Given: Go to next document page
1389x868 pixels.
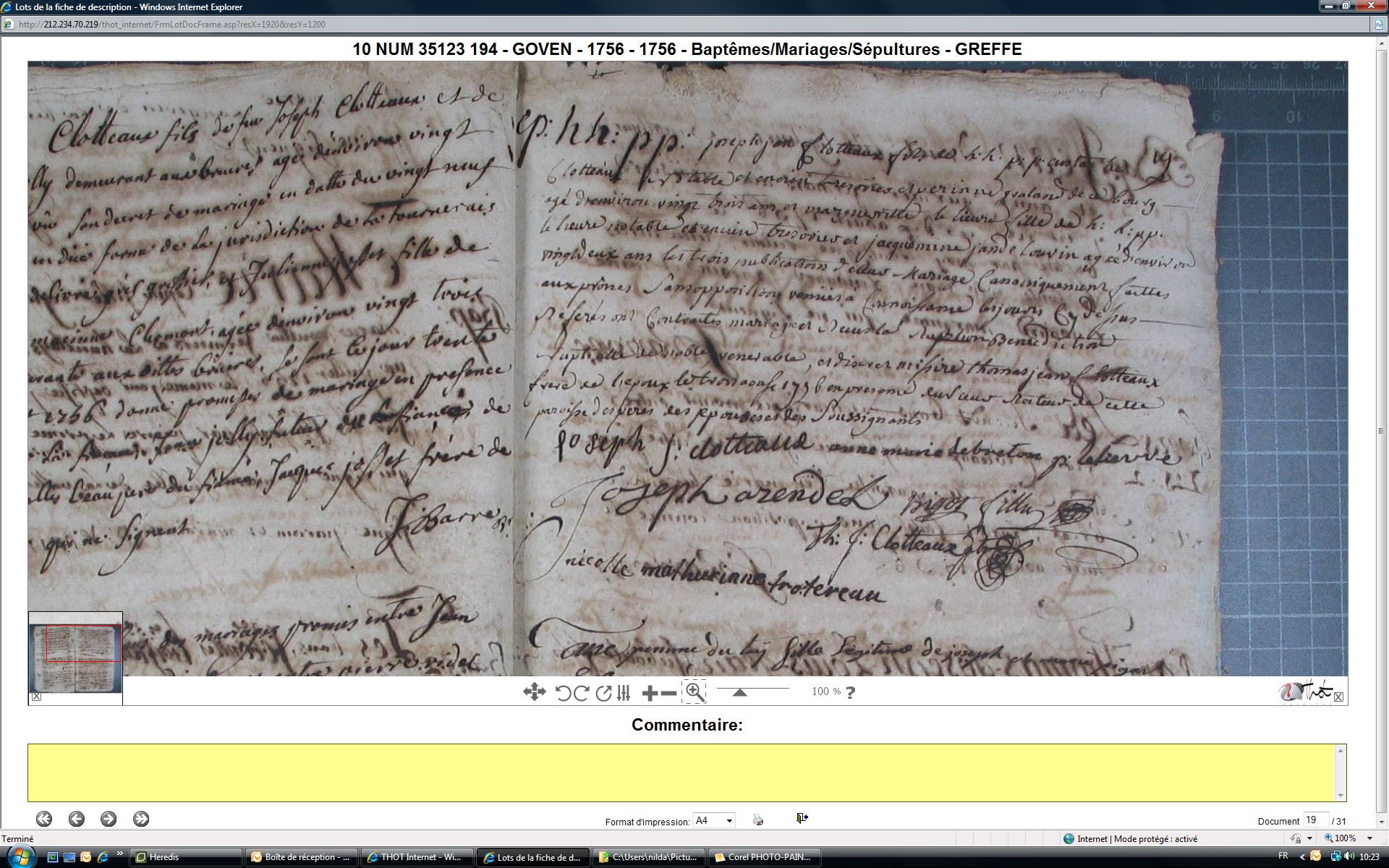Looking at the screenshot, I should coord(109,819).
